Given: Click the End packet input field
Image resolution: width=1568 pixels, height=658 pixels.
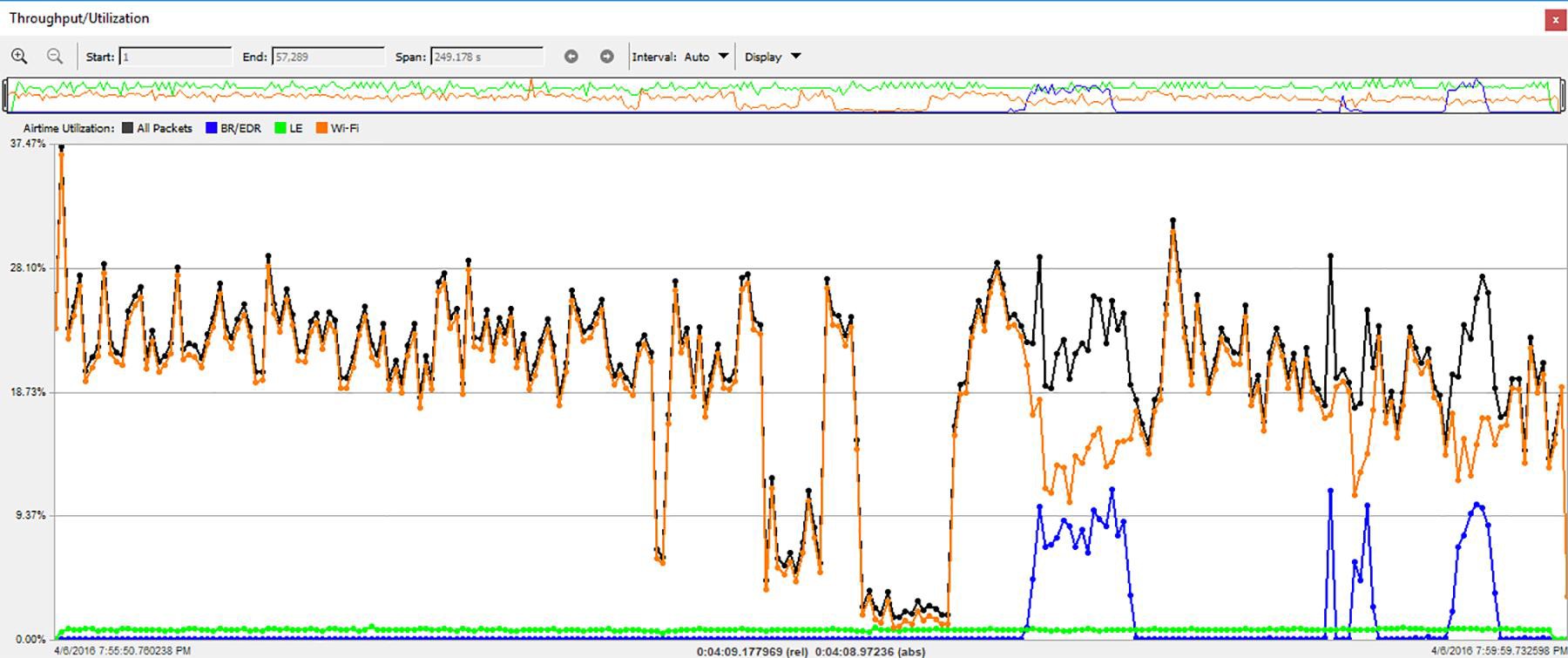Looking at the screenshot, I should 328,57.
